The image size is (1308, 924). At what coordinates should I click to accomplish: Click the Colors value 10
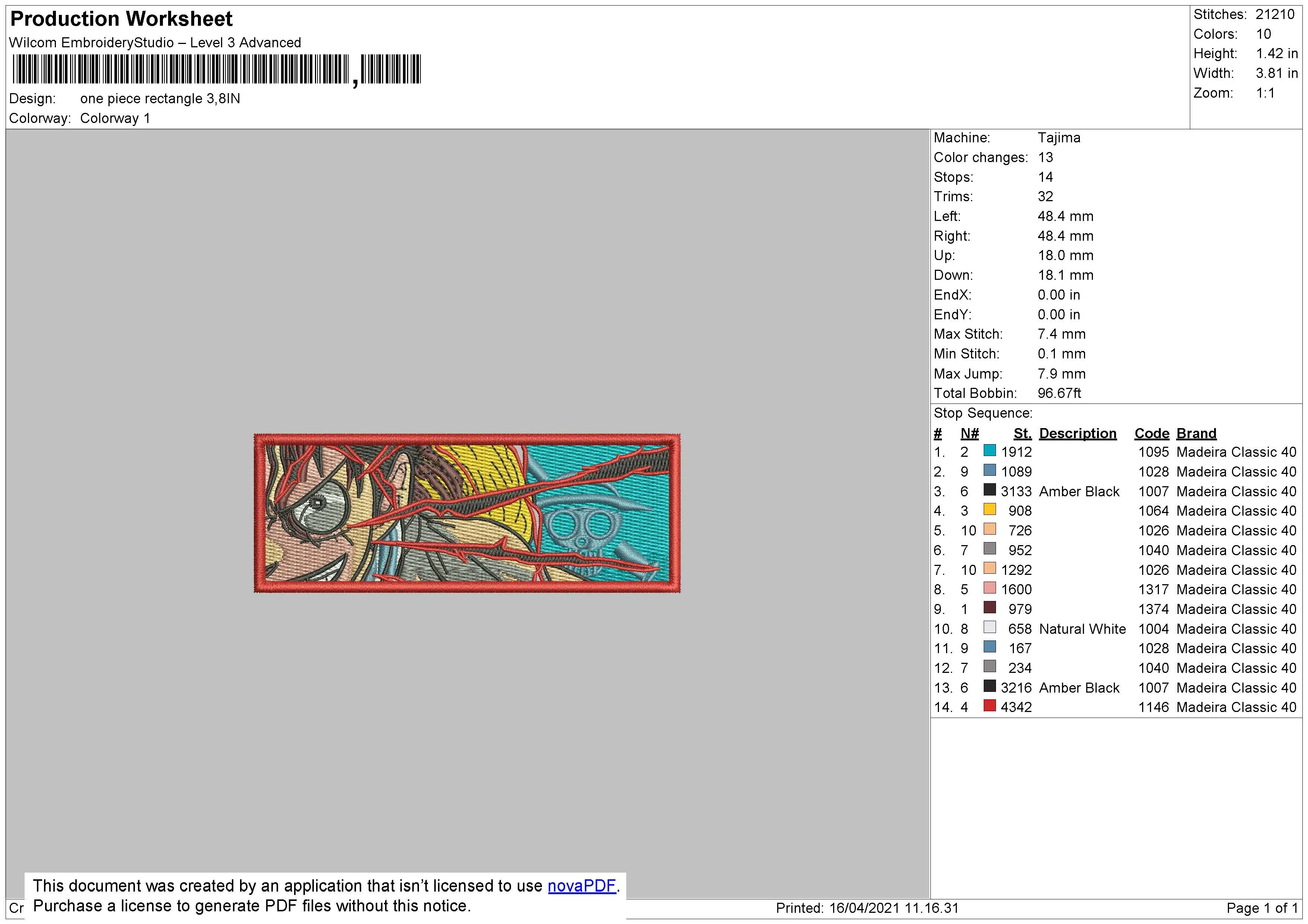(1264, 34)
